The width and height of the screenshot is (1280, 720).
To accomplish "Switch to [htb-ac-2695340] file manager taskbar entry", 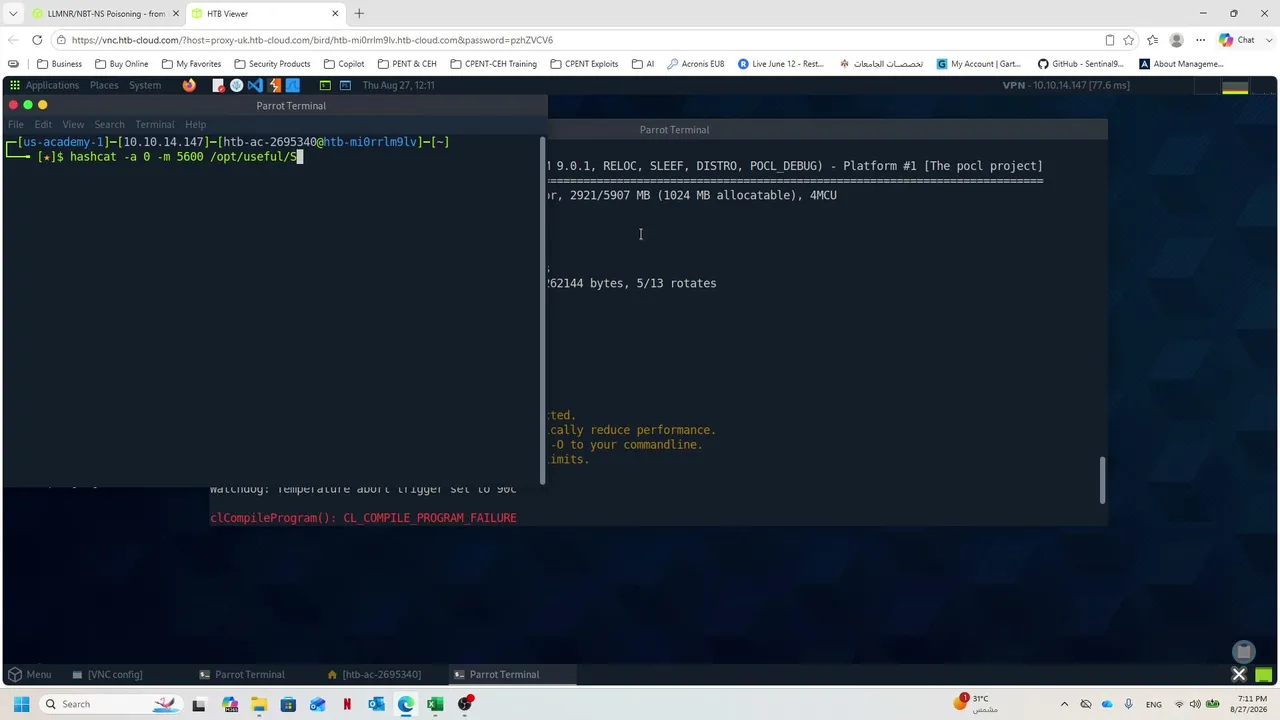I will click(374, 674).
